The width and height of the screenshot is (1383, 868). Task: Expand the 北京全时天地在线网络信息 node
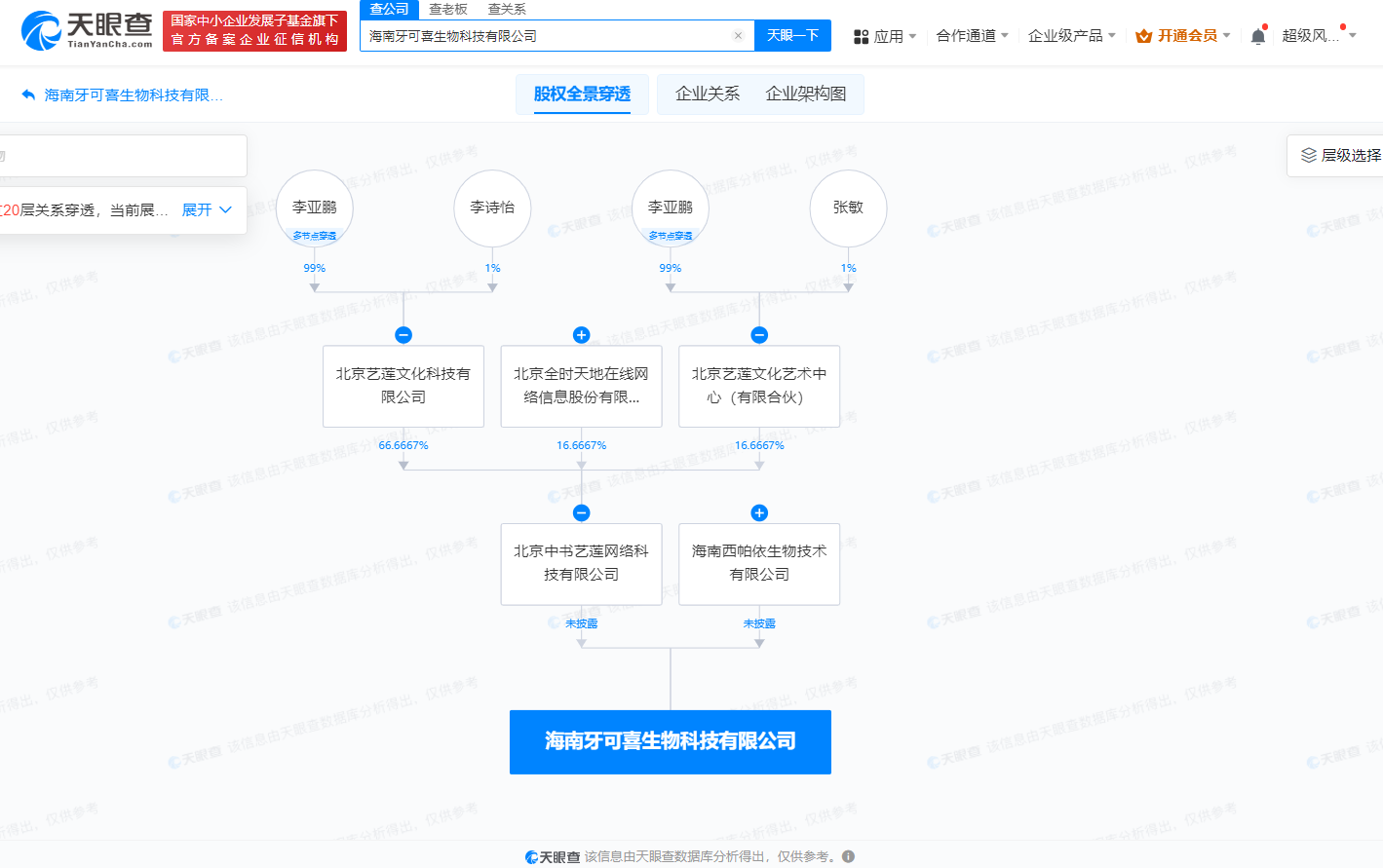point(582,335)
